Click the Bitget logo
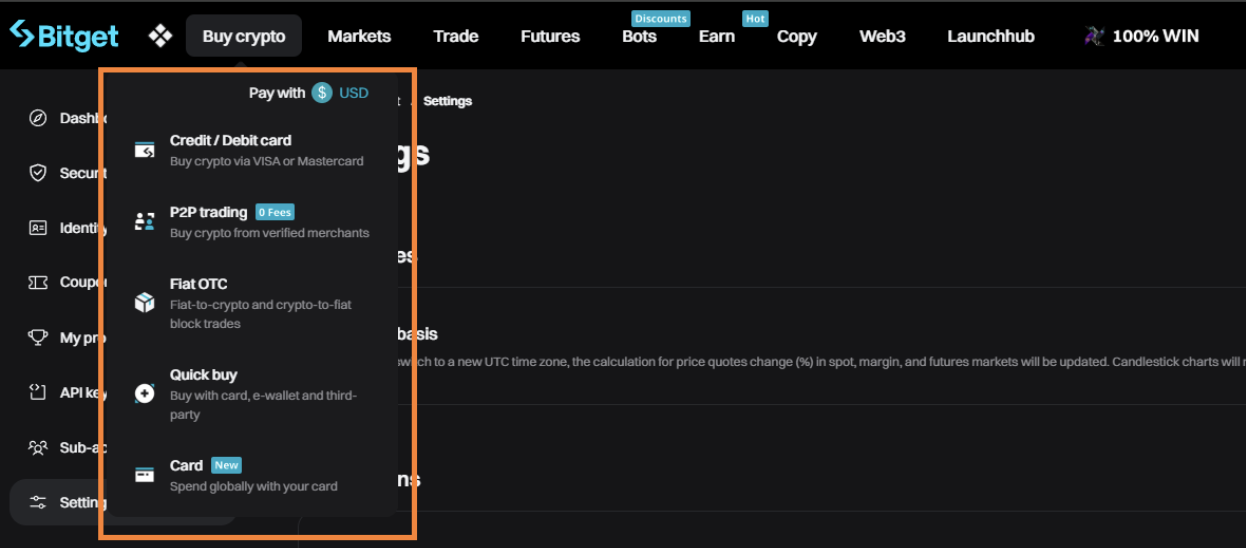 [x=64, y=36]
